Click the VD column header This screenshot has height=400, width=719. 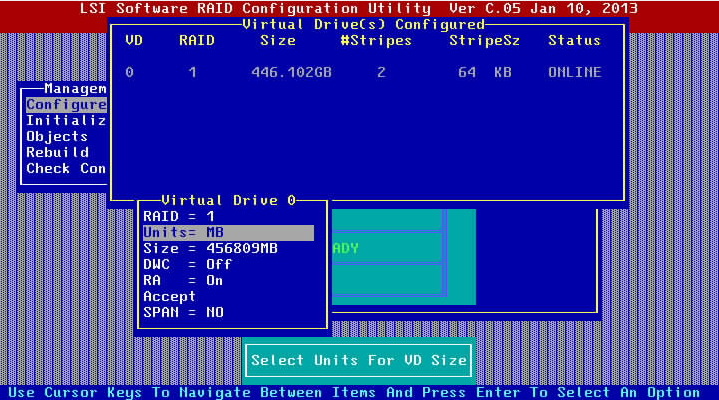(134, 41)
